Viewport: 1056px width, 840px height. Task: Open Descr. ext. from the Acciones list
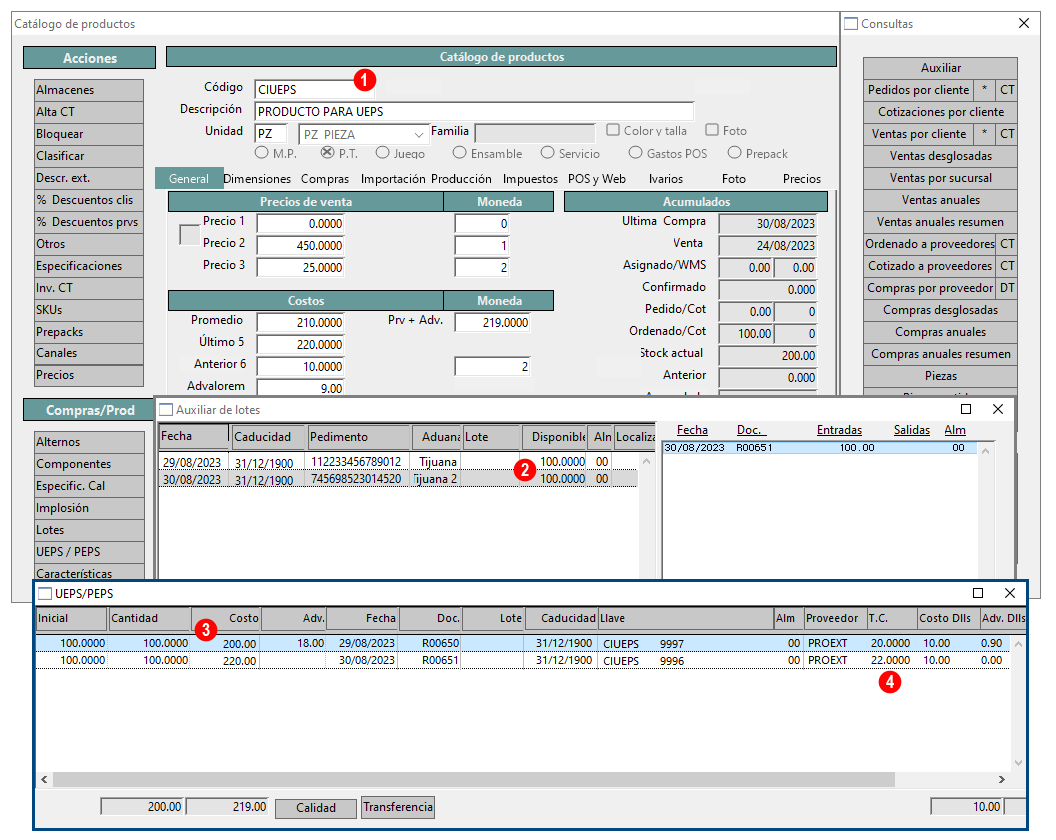click(x=89, y=179)
